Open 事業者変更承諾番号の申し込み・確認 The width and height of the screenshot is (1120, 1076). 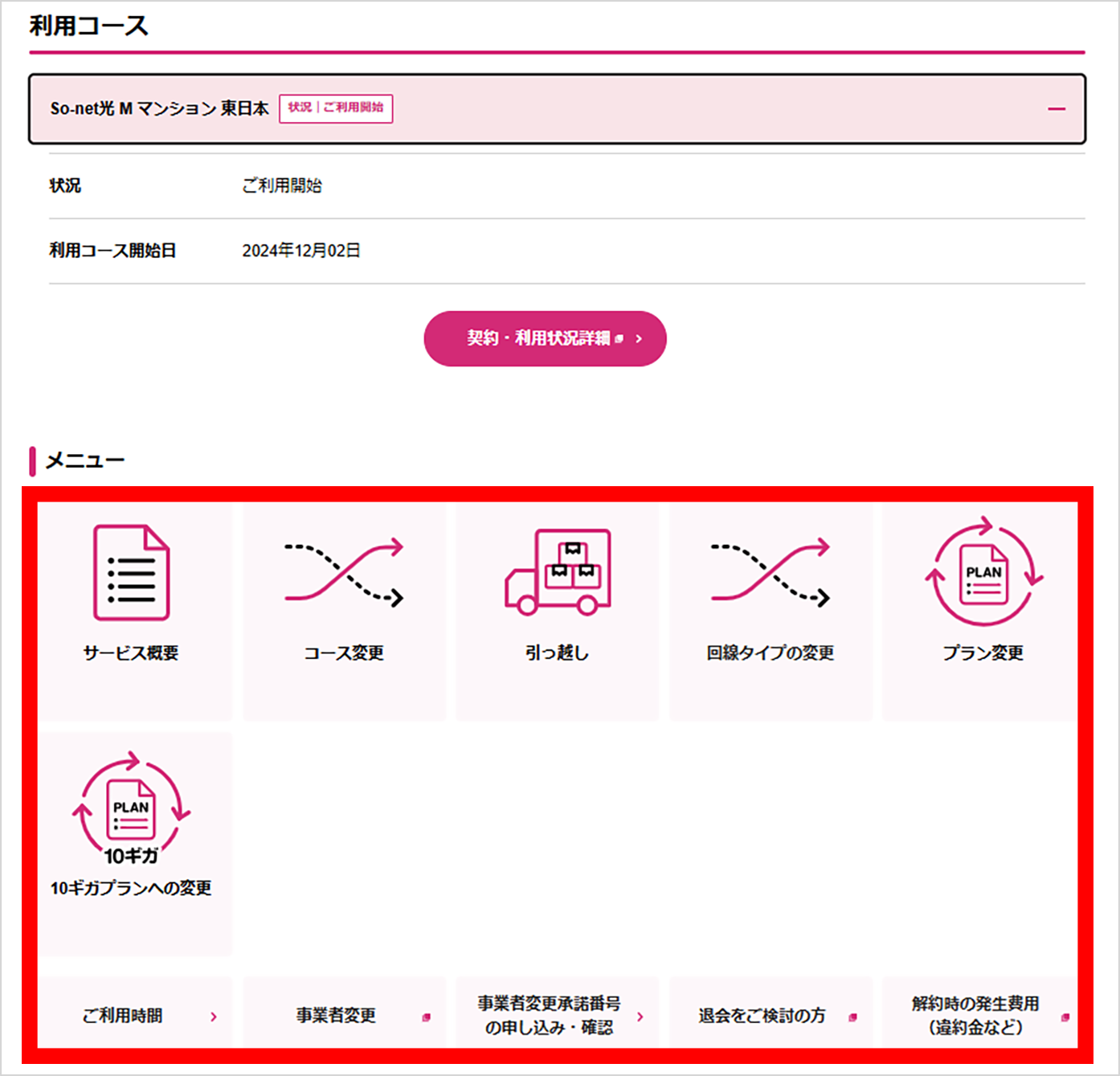[x=550, y=1015]
